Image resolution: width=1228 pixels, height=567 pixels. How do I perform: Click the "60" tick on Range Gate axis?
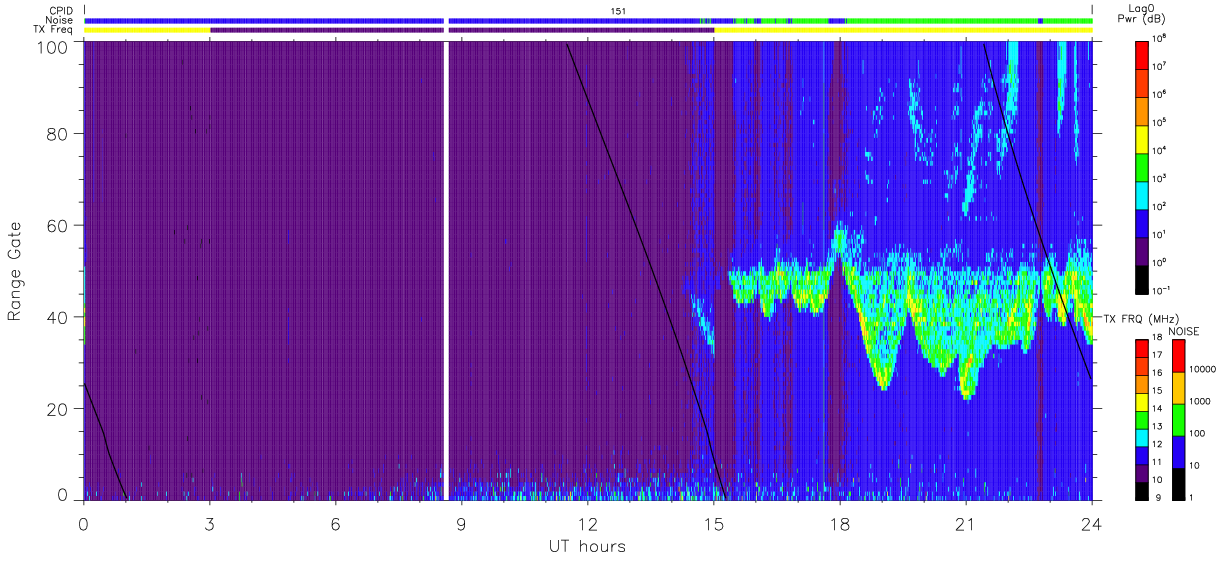[60, 225]
